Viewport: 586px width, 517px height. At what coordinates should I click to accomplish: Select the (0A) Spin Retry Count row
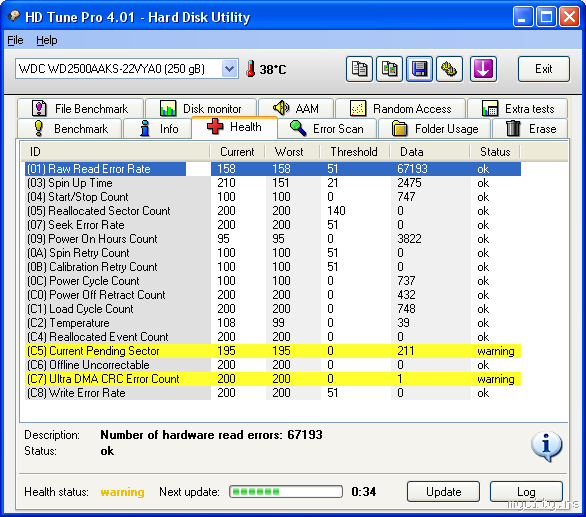[x=273, y=253]
